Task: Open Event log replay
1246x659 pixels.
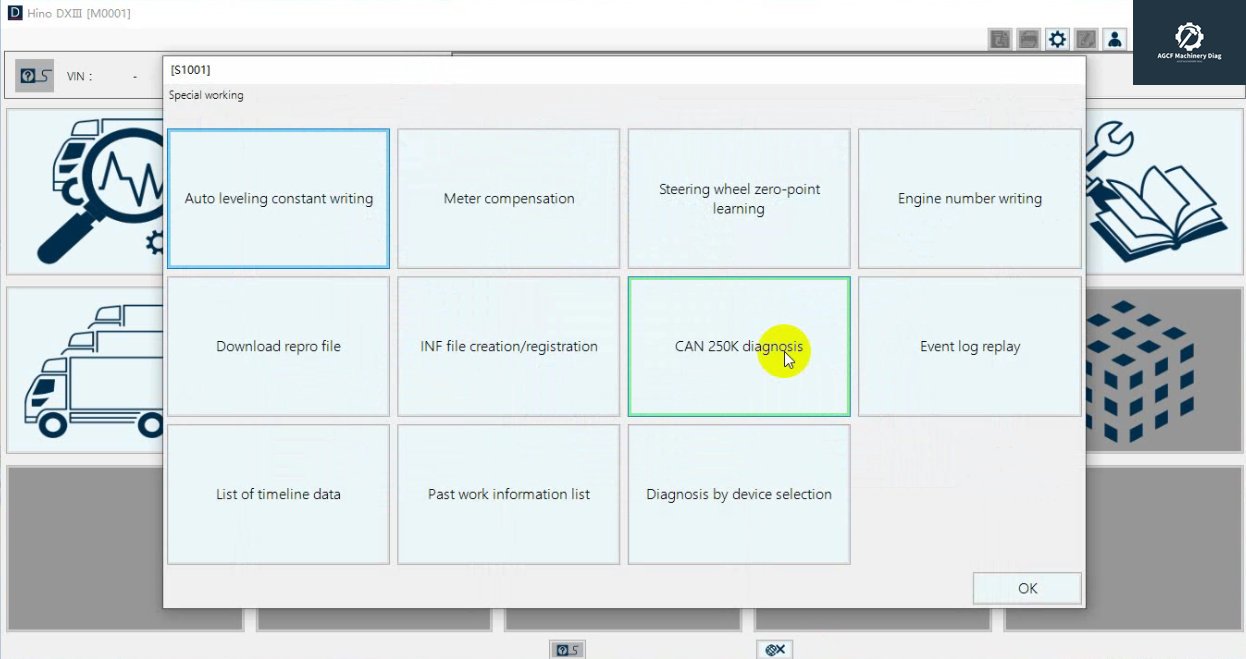Action: (969, 347)
